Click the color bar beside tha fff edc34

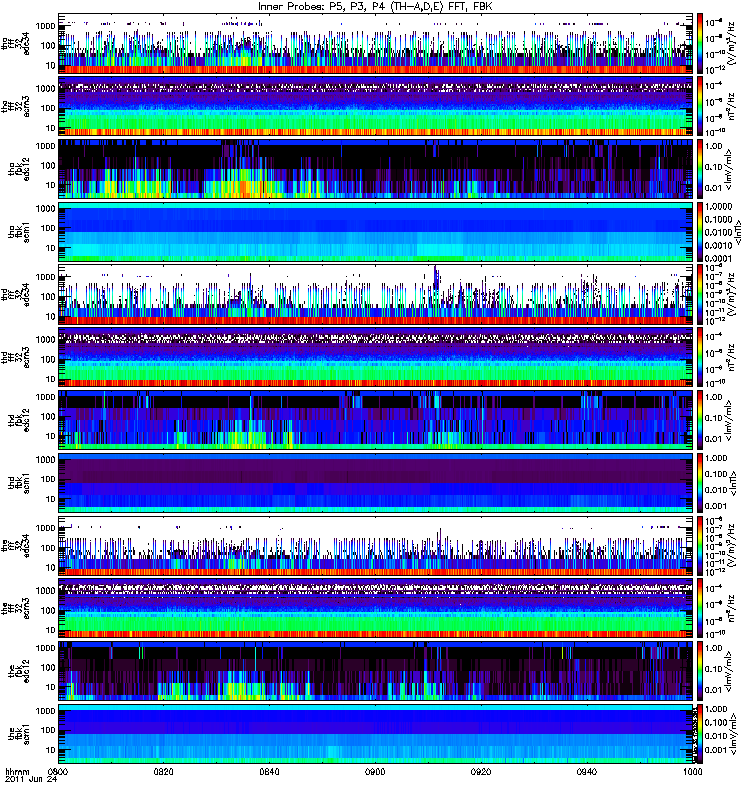coord(700,44)
